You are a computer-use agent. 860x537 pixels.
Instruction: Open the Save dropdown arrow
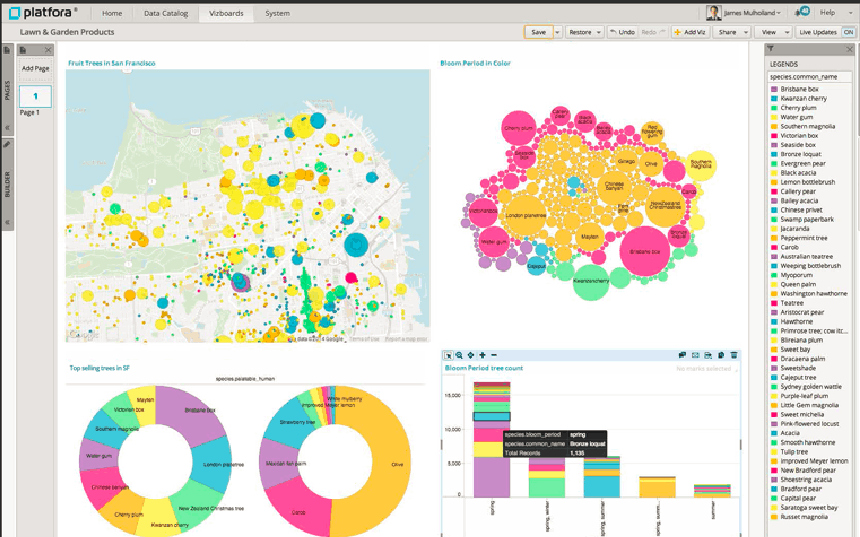pyautogui.click(x=557, y=32)
